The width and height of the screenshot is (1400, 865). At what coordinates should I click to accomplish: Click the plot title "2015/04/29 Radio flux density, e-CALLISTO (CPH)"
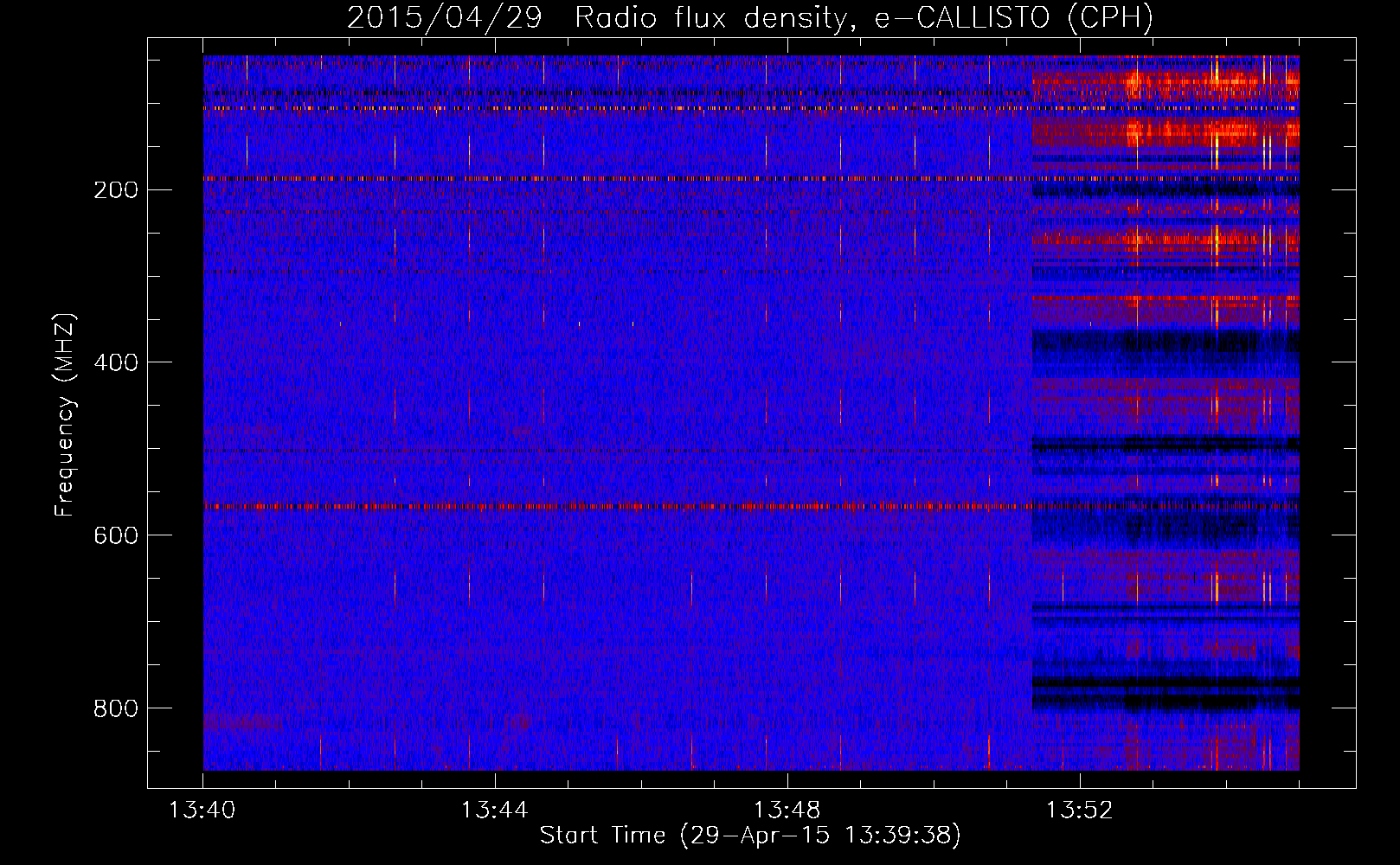pyautogui.click(x=750, y=17)
